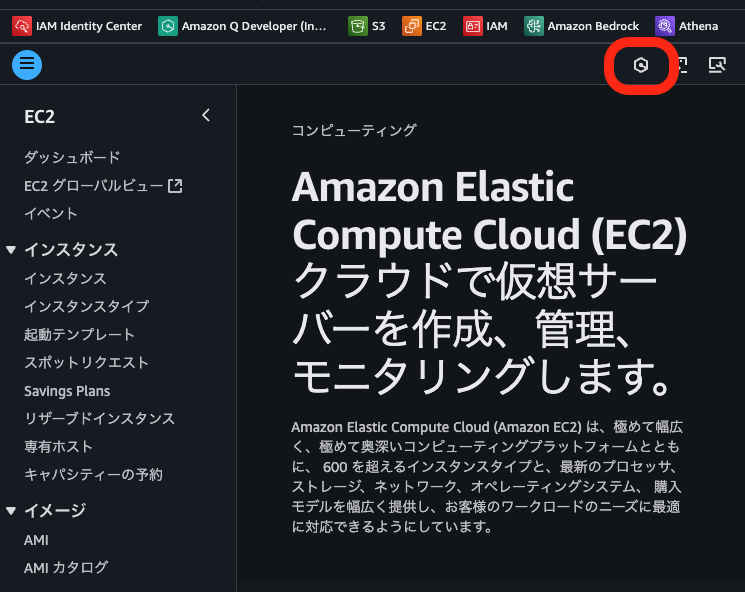Open 専有ホスト in the sidebar

pyautogui.click(x=58, y=447)
